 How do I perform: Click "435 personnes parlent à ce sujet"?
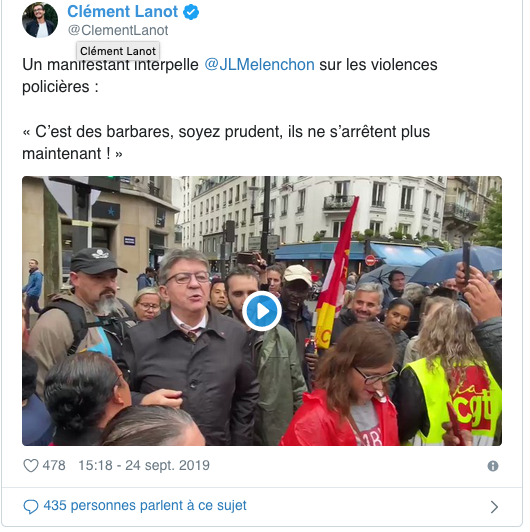coord(145,506)
